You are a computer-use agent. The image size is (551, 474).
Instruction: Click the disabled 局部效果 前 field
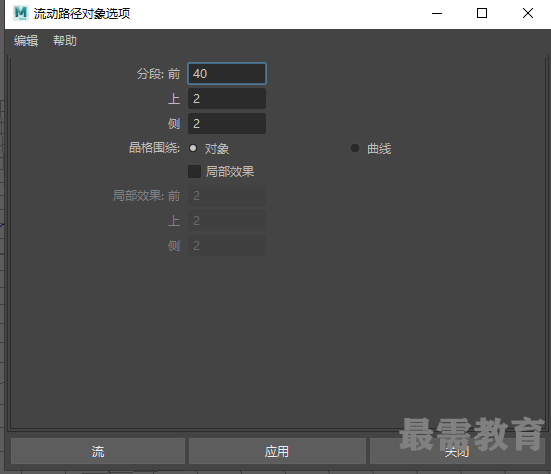tap(227, 196)
